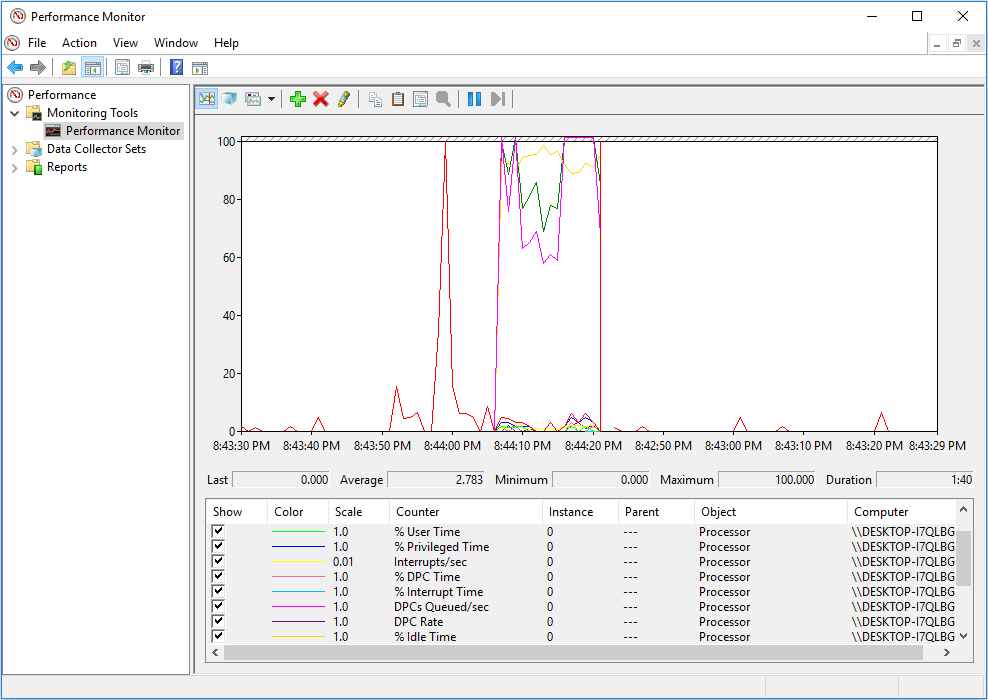Add a new counter with the green plus

click(298, 97)
